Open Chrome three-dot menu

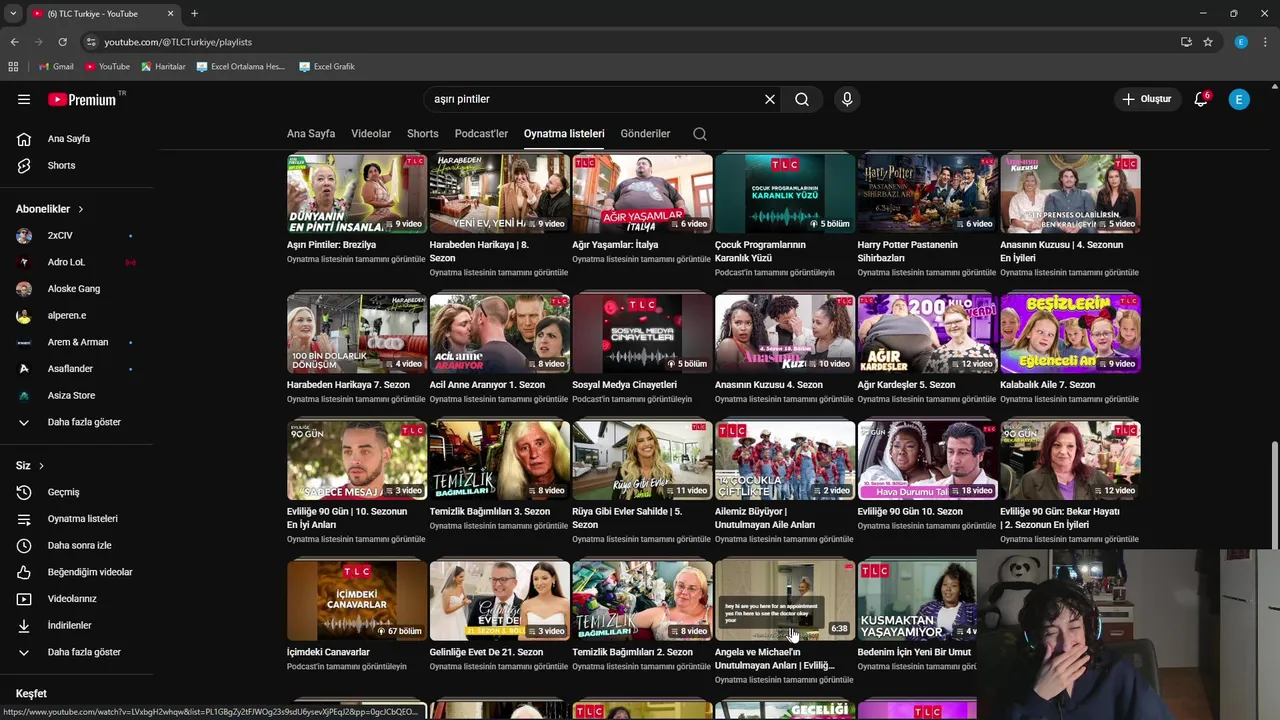pos(1265,42)
